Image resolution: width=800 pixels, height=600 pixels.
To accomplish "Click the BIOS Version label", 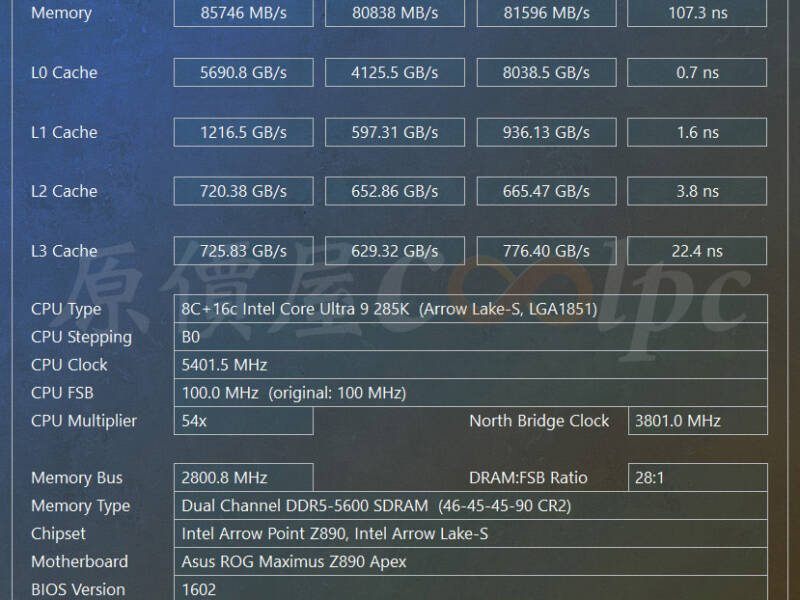I will pos(78,589).
